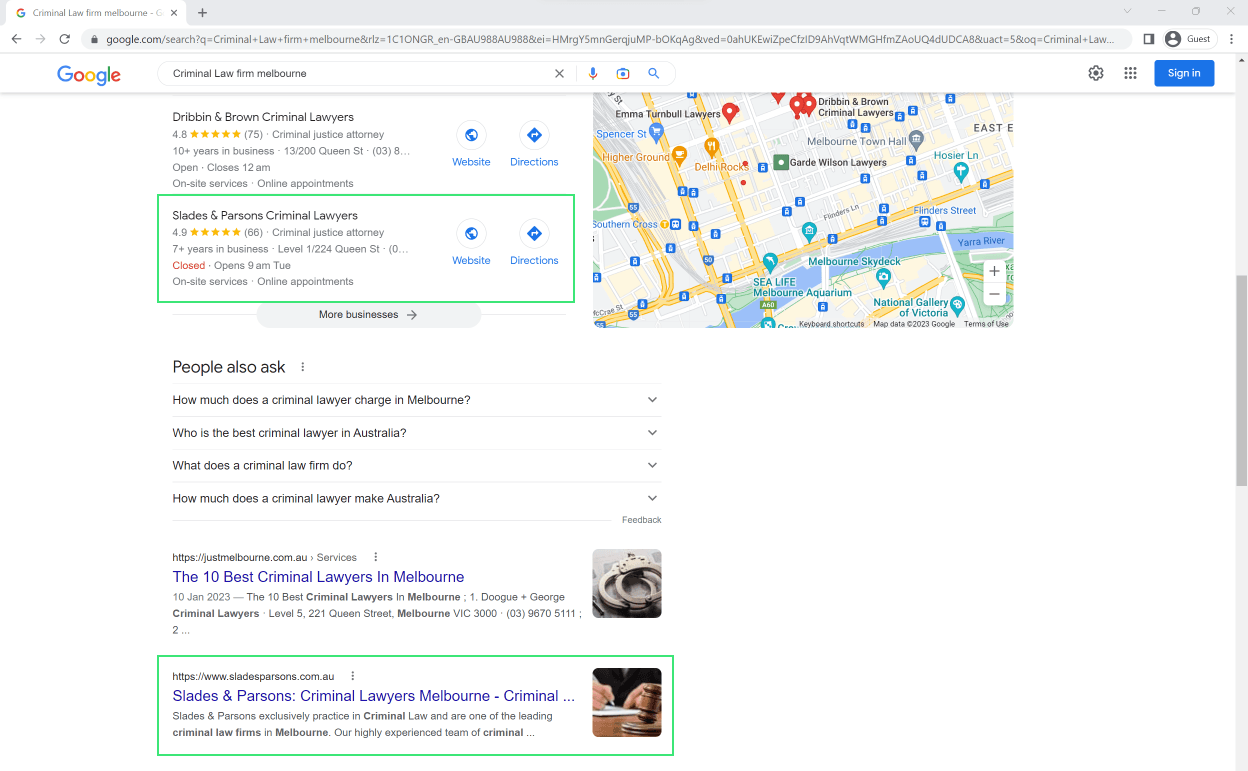
Task: Click the voice search microphone icon
Action: (593, 73)
